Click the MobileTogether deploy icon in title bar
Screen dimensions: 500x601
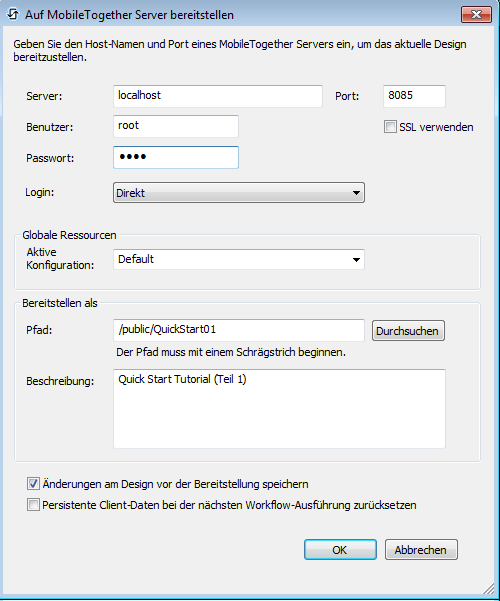pos(13,15)
